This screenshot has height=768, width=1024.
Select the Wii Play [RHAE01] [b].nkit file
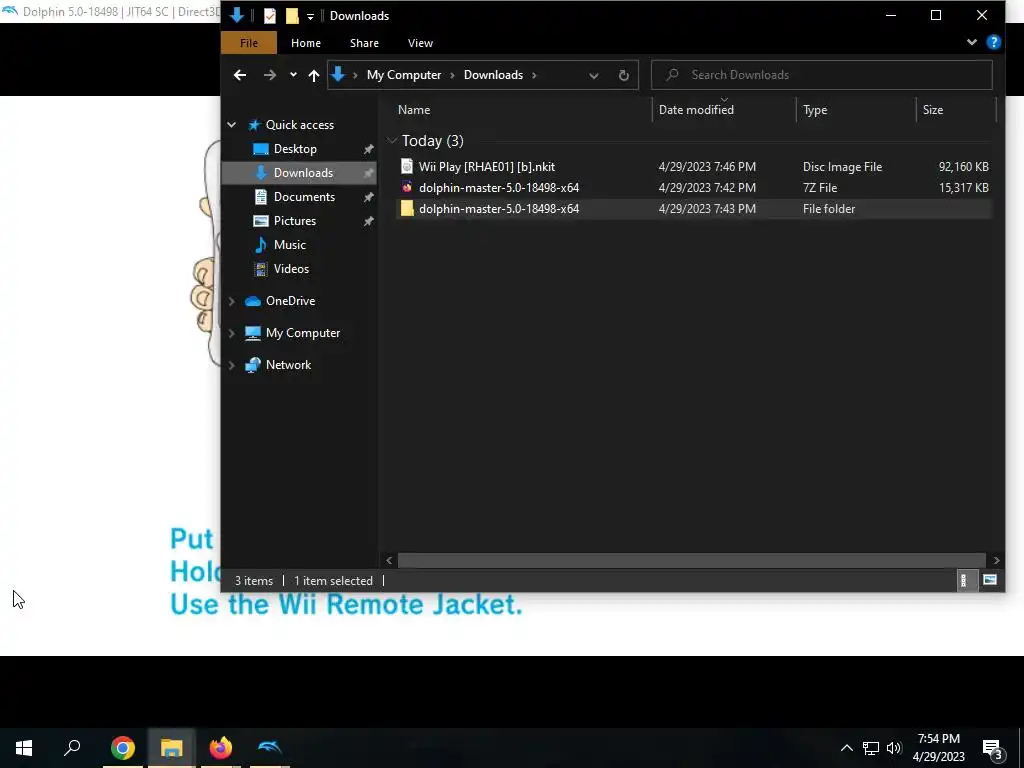pos(694,167)
